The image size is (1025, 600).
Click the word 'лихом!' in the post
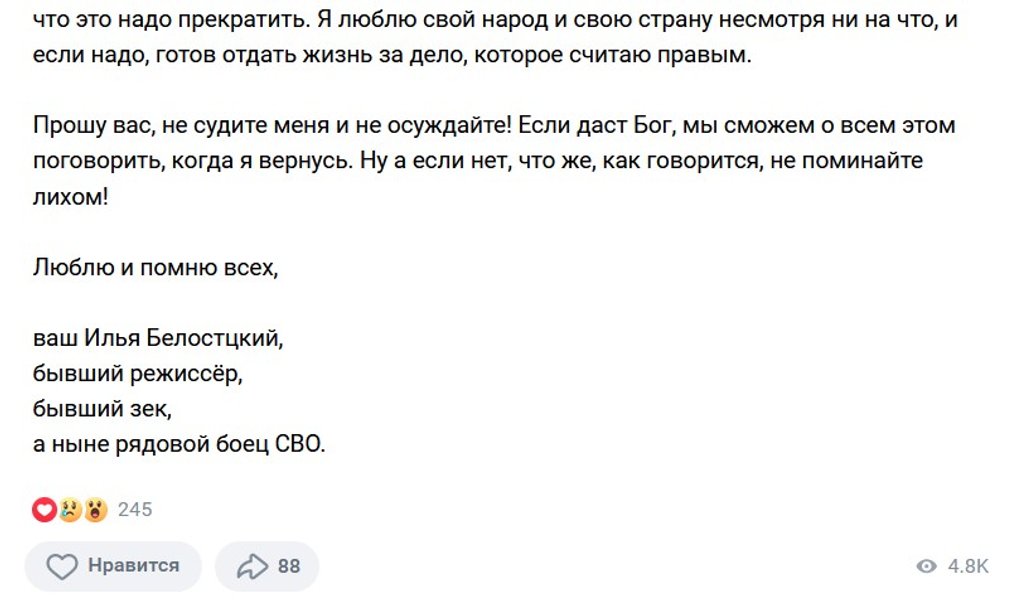[x=71, y=196]
